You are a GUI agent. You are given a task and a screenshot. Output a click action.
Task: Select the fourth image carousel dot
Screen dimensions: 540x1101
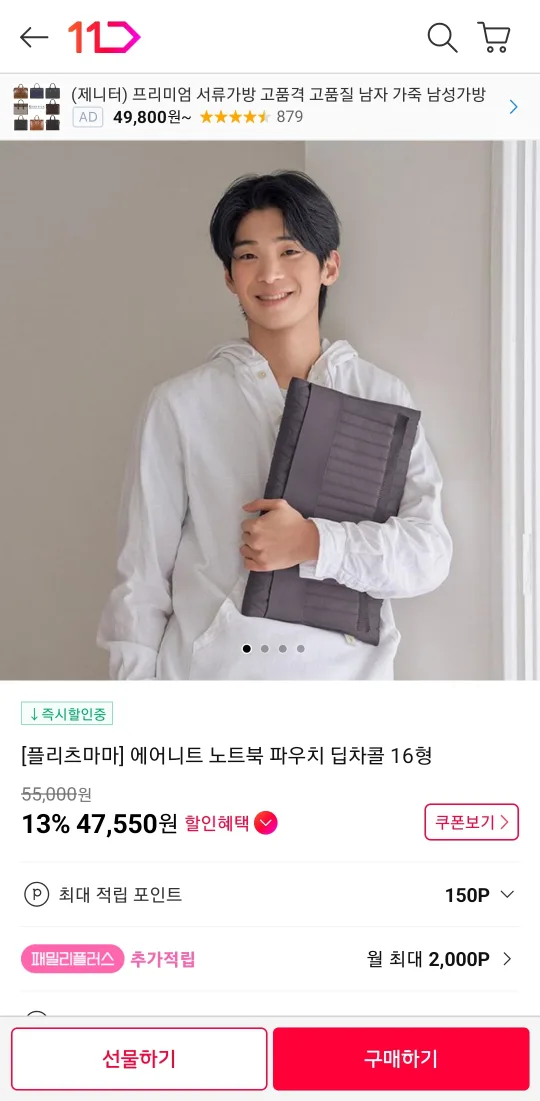pyautogui.click(x=301, y=649)
